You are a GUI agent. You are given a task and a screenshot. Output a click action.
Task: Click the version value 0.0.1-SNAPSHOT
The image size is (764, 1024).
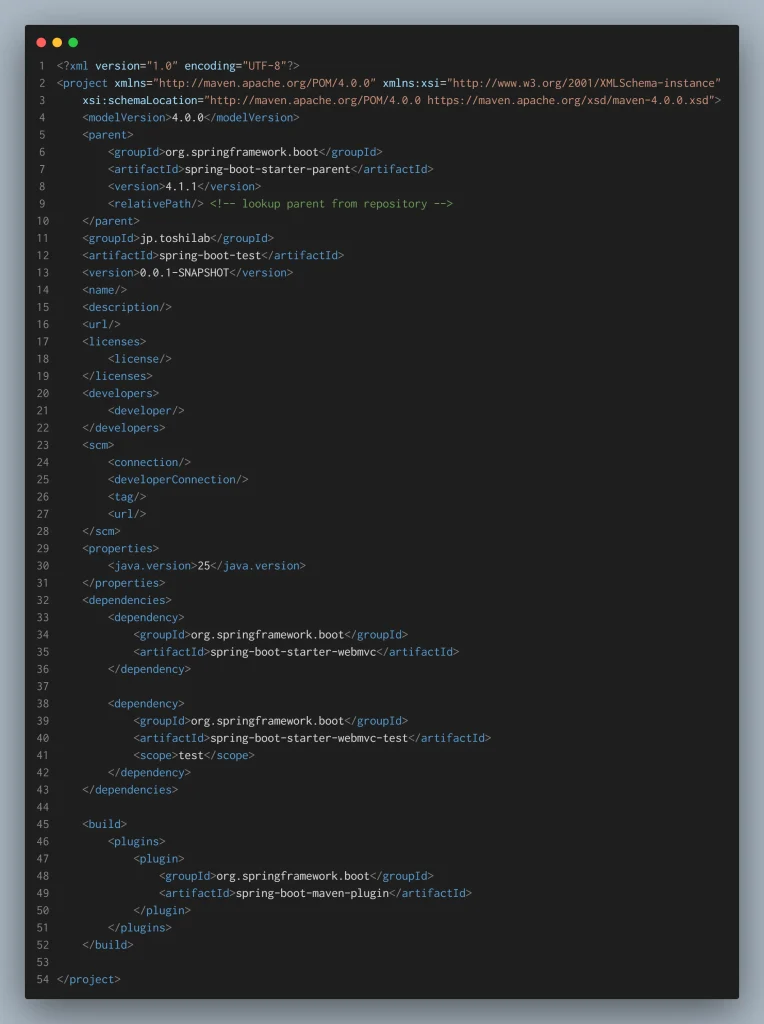[184, 272]
